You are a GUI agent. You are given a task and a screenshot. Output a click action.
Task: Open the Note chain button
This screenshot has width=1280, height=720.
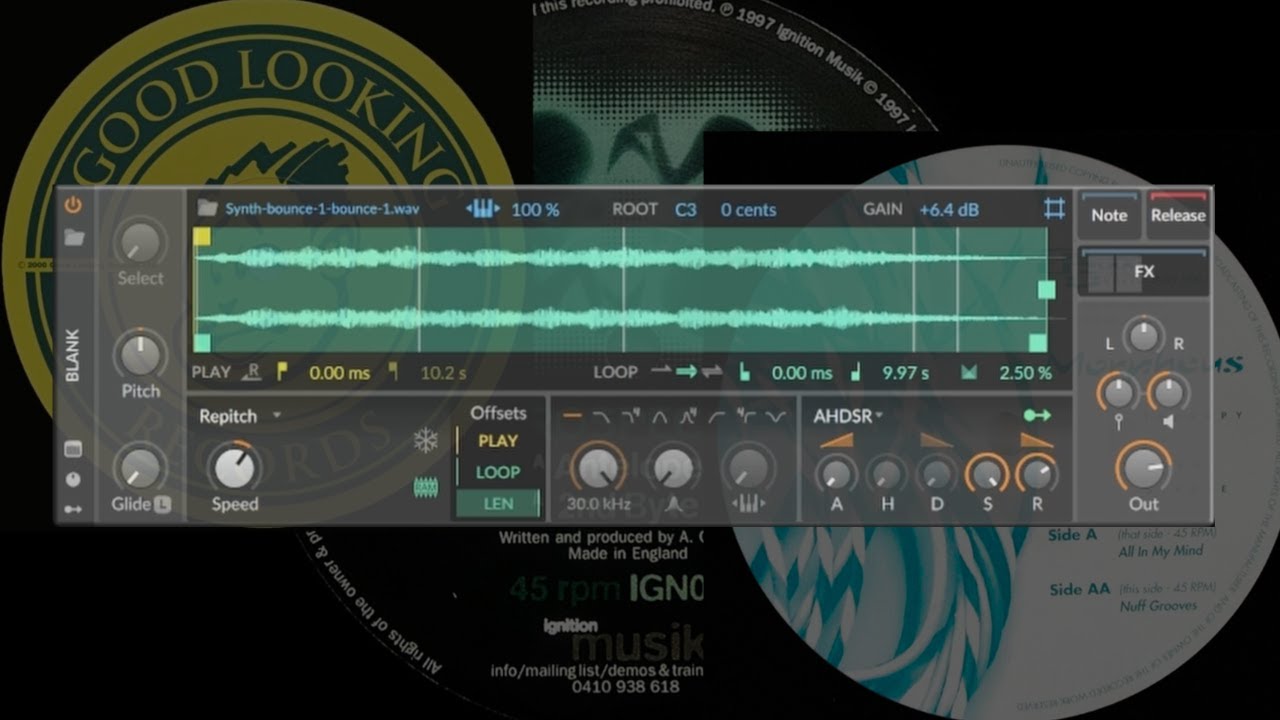pyautogui.click(x=1110, y=215)
